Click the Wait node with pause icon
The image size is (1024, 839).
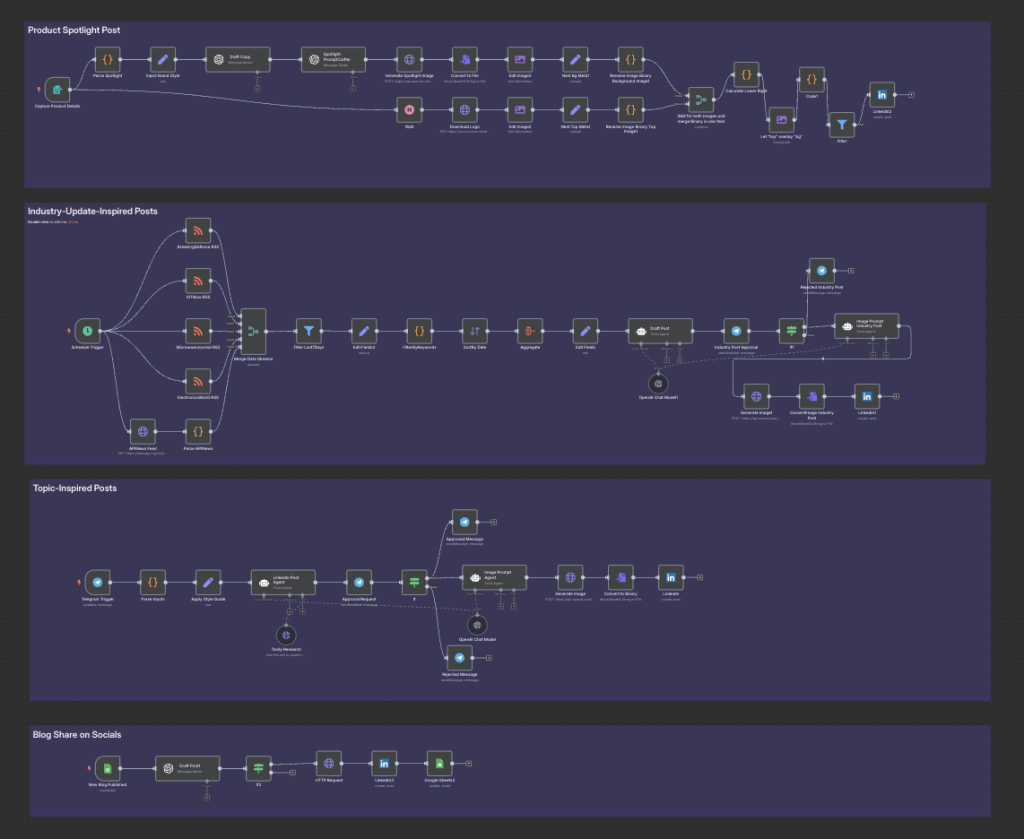409,110
